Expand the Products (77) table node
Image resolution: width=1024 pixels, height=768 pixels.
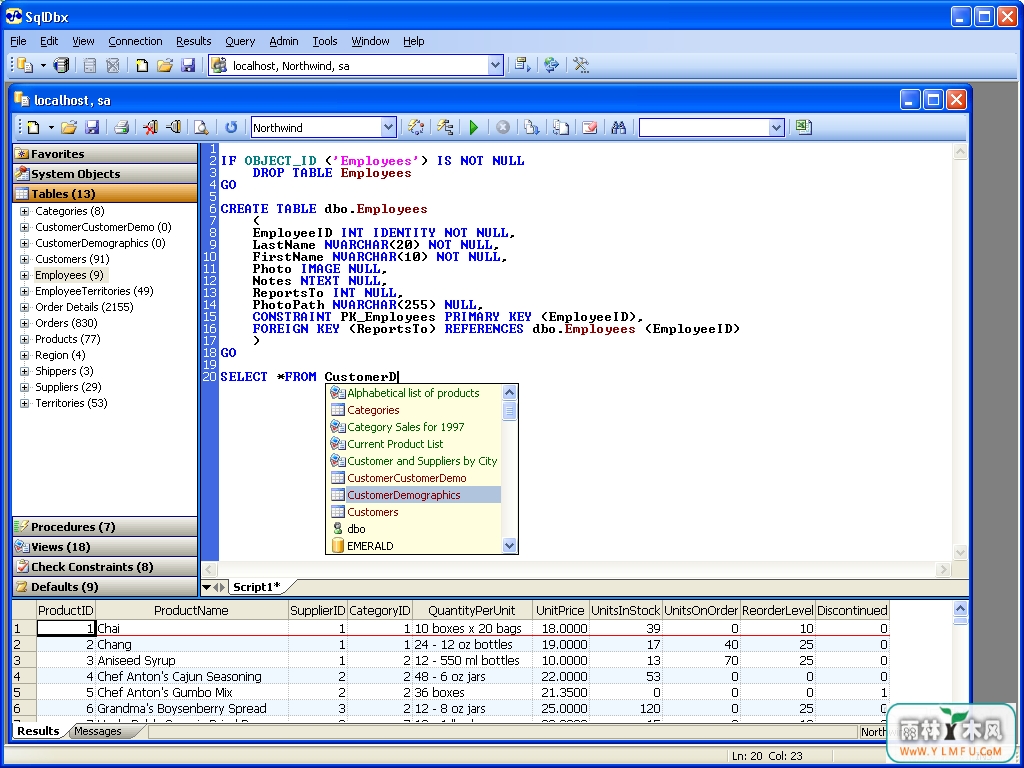[24, 339]
